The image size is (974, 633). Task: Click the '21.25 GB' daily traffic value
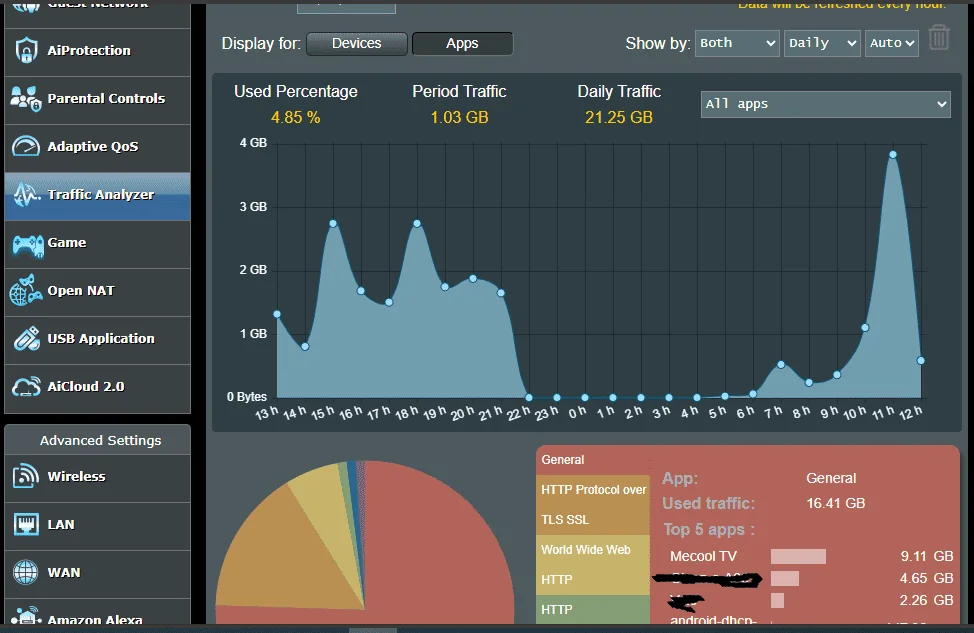[x=619, y=117]
